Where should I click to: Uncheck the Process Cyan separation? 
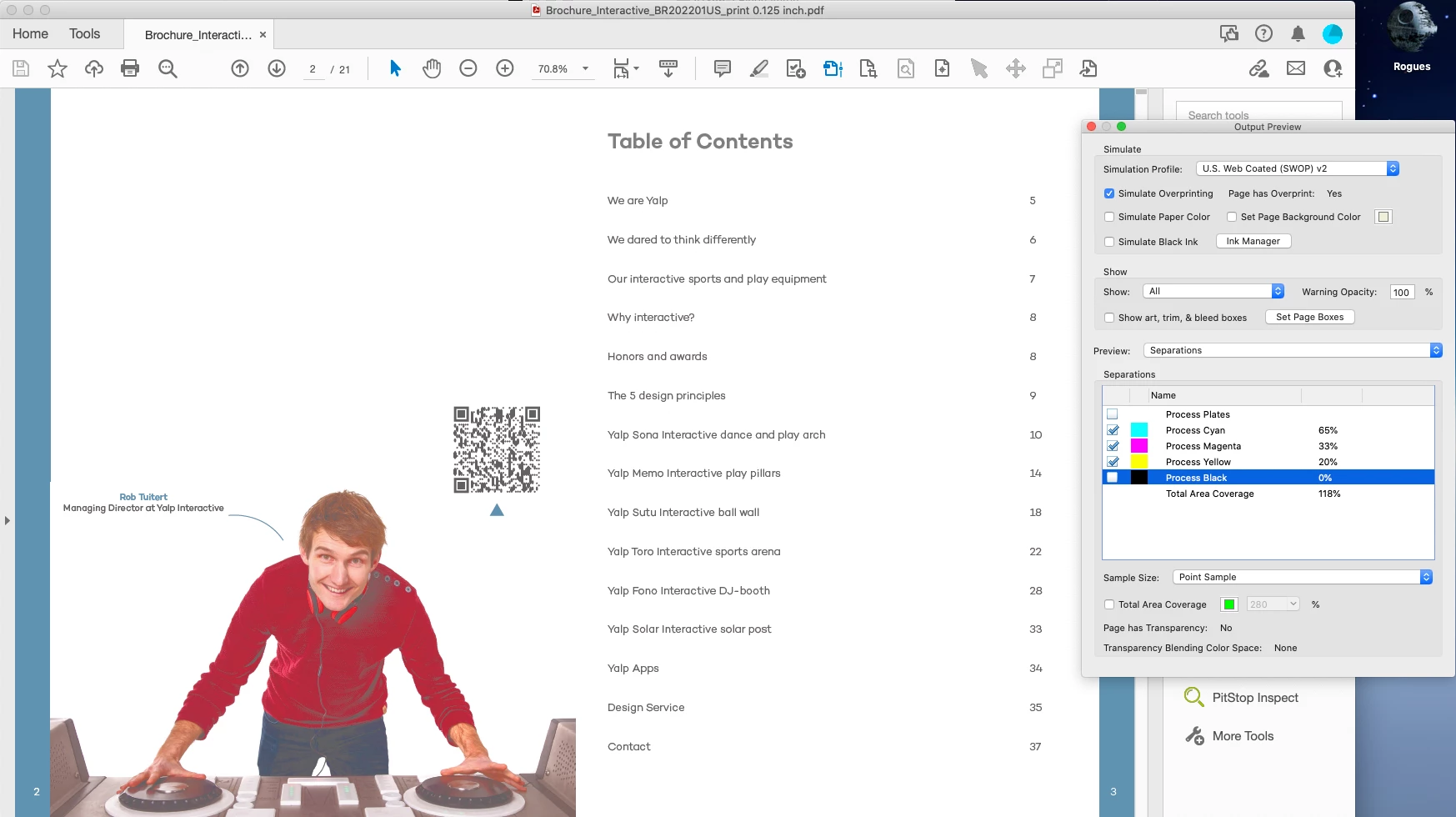click(1112, 430)
